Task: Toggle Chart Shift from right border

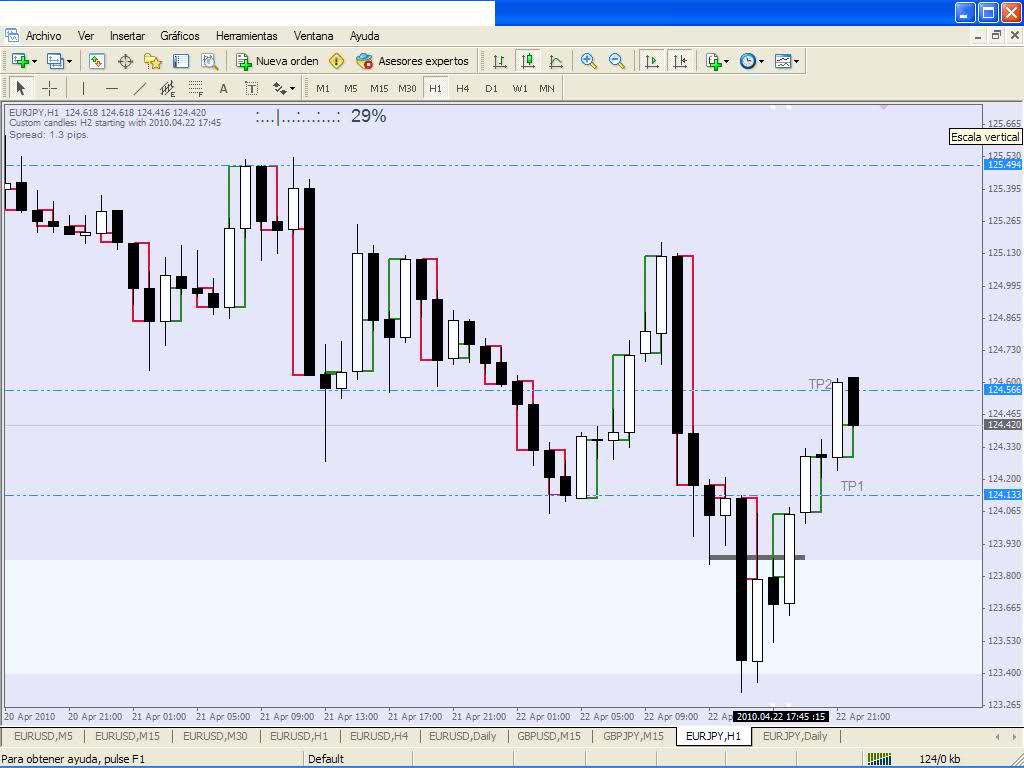Action: point(680,61)
